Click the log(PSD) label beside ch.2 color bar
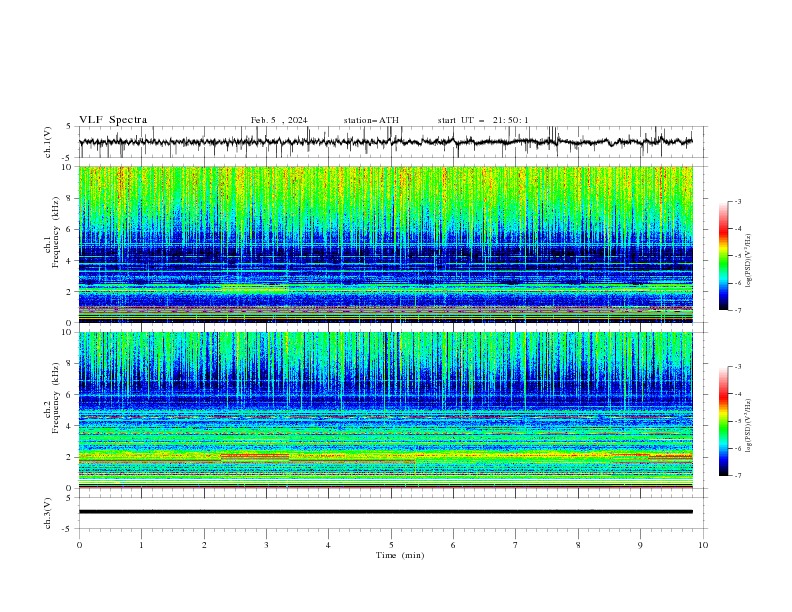 749,426
